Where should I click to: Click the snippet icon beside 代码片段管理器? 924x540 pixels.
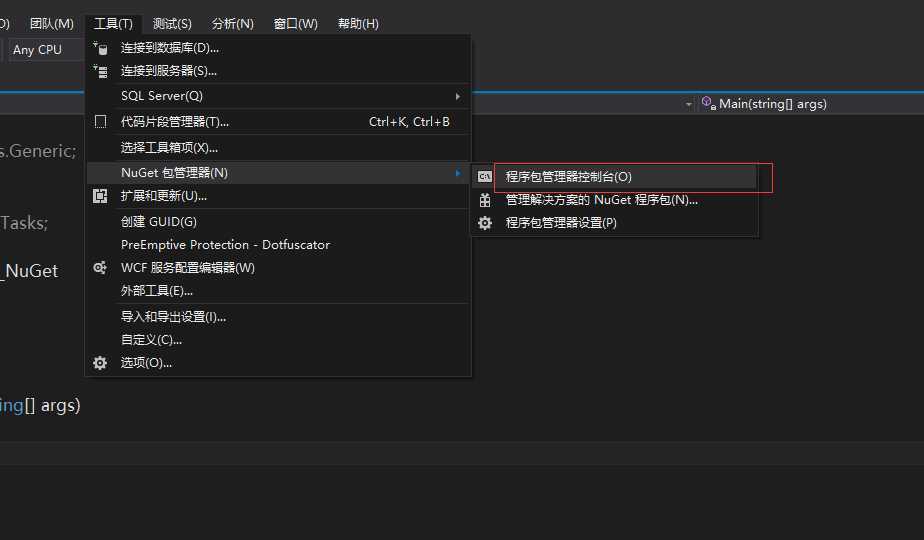(x=101, y=121)
